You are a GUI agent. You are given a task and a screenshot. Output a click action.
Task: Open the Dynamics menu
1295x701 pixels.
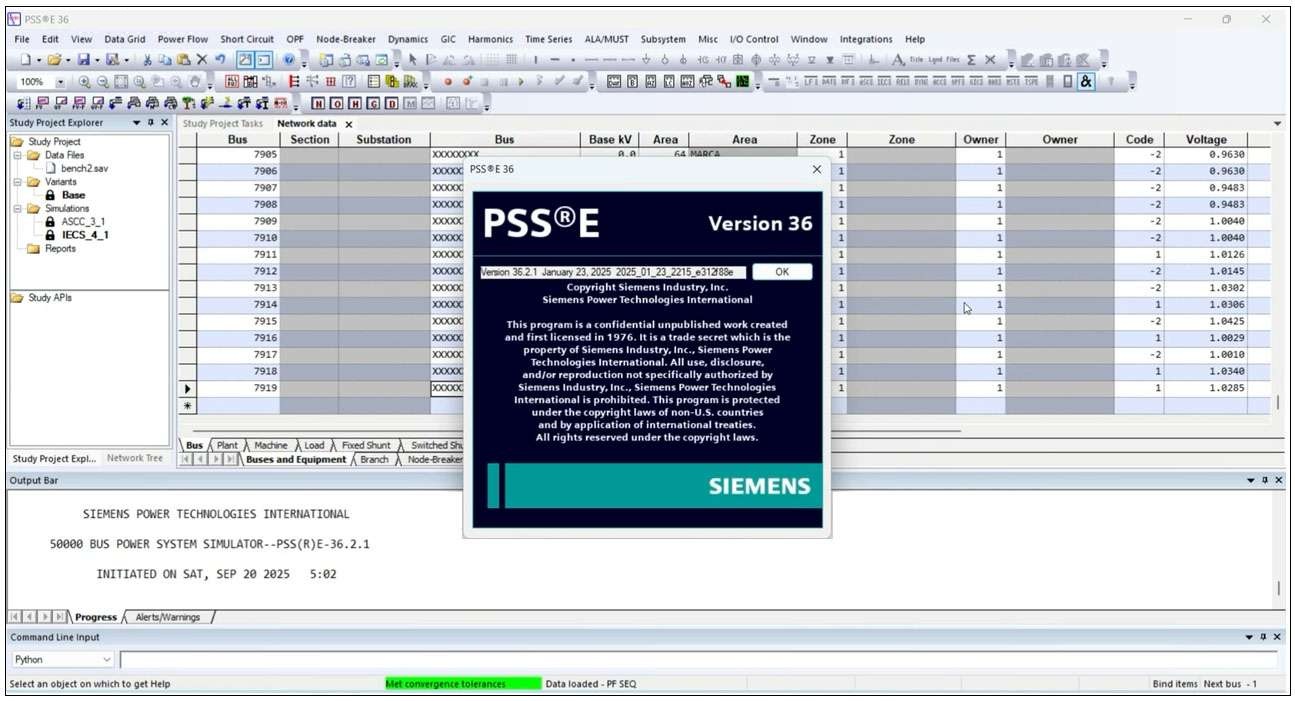pyautogui.click(x=408, y=39)
